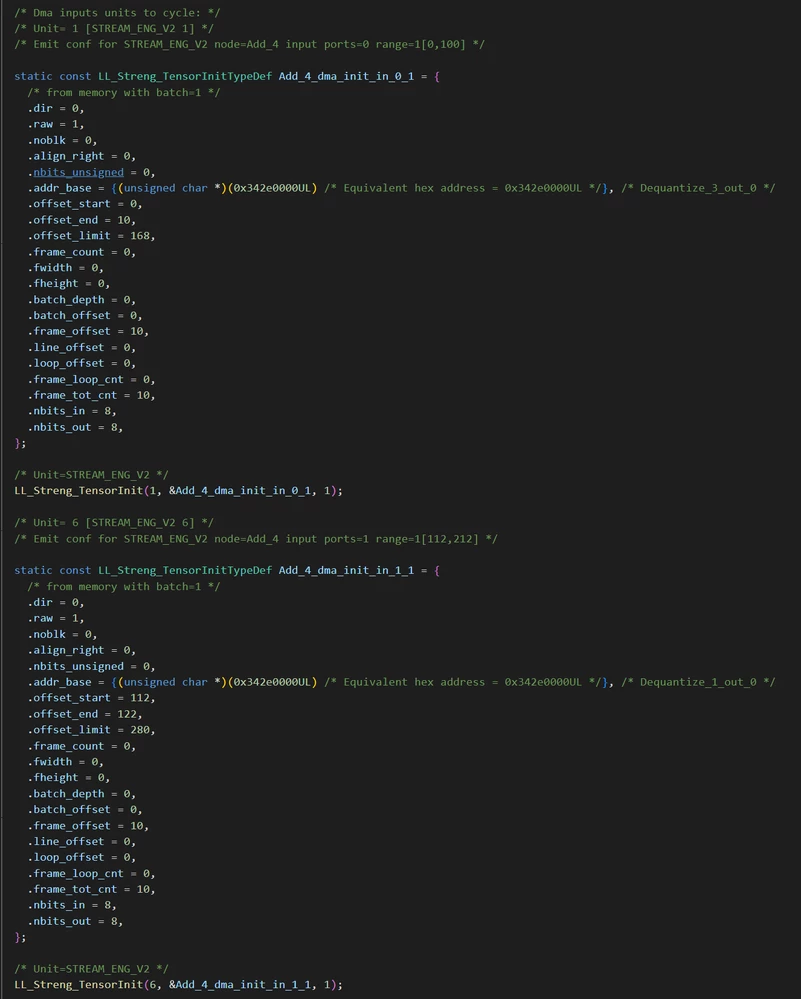Click the 'Dequantize_1_out_0' comment

coord(698,682)
